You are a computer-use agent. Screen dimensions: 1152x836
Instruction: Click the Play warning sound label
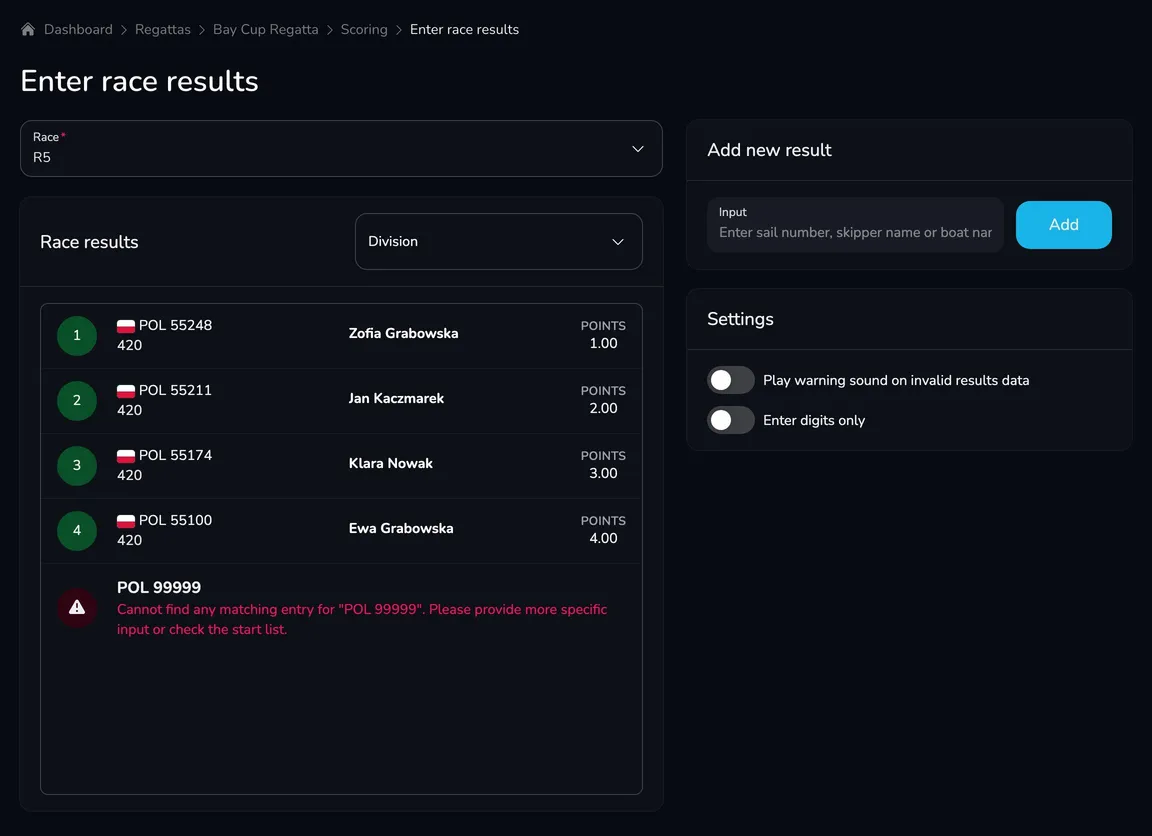(896, 381)
